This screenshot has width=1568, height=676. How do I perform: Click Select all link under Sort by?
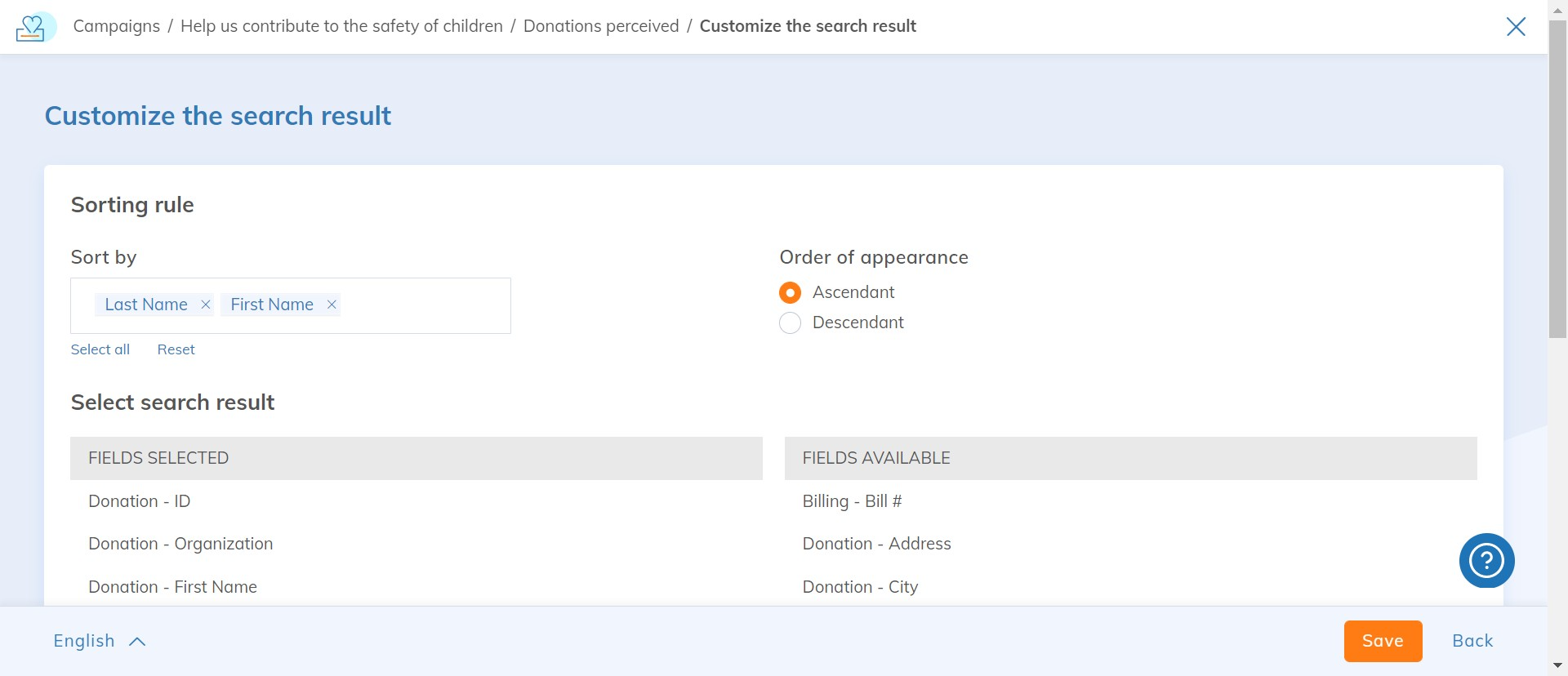click(x=100, y=349)
